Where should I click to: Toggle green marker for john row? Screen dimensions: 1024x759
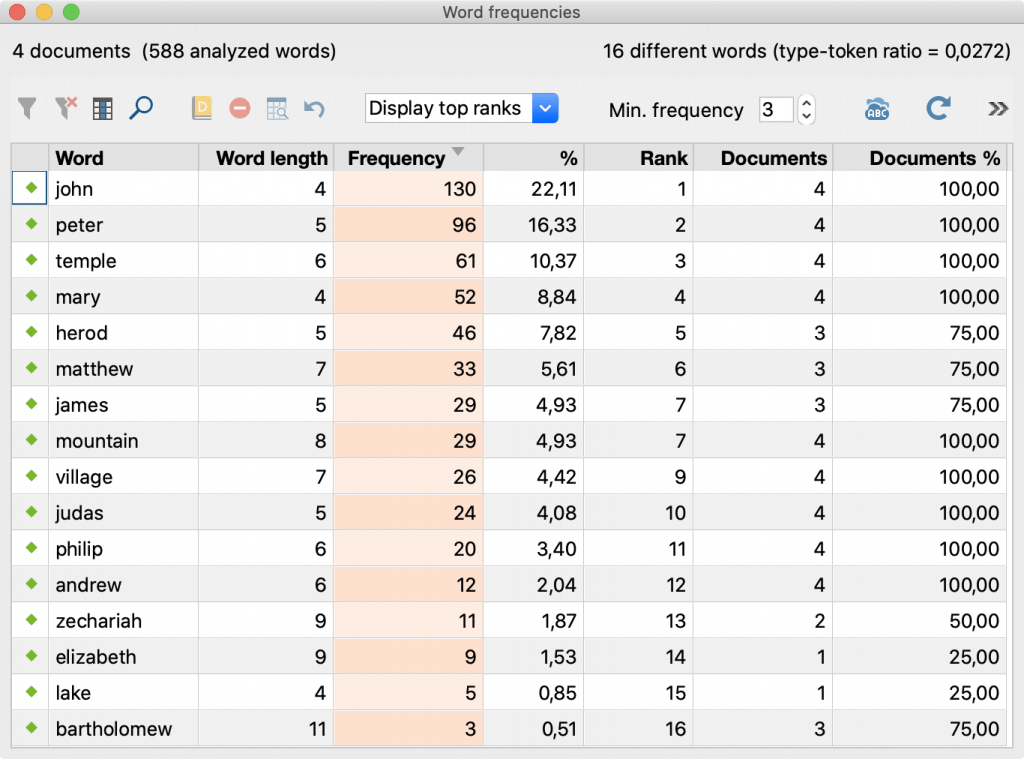tap(30, 188)
